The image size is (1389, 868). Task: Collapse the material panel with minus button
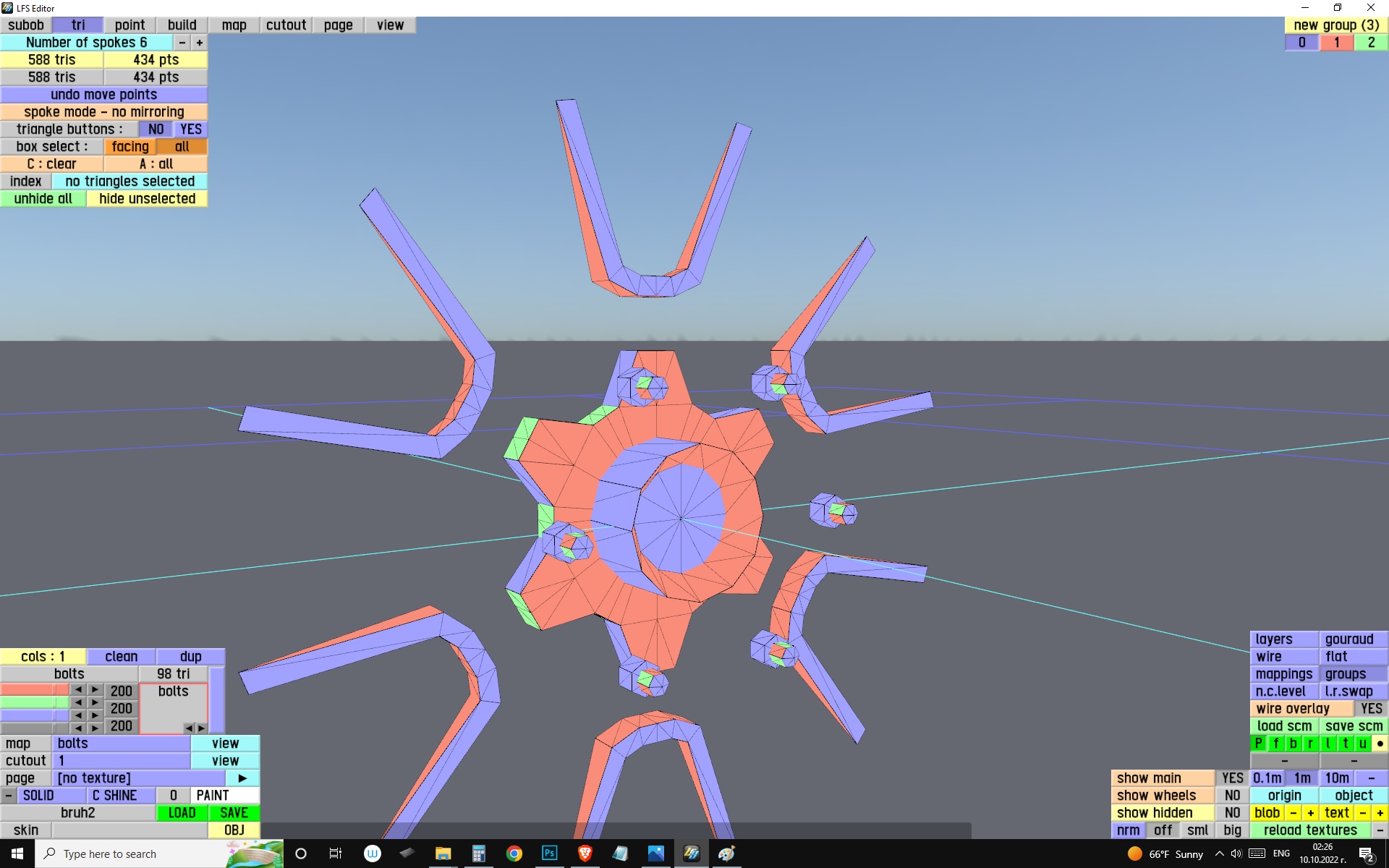point(8,796)
